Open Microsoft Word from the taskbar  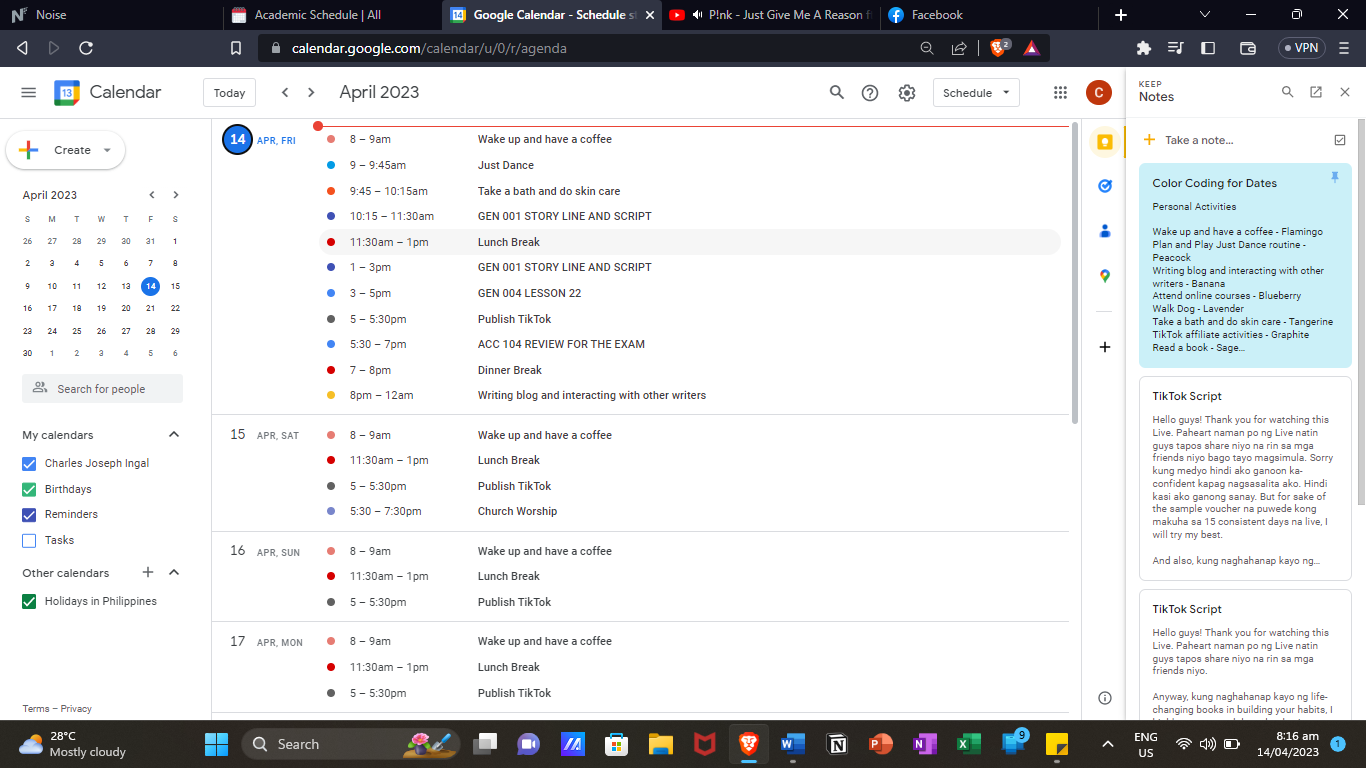click(x=792, y=744)
